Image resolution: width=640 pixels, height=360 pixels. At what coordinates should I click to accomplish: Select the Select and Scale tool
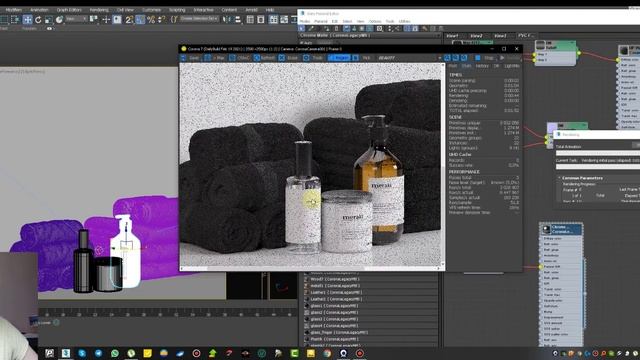point(49,19)
